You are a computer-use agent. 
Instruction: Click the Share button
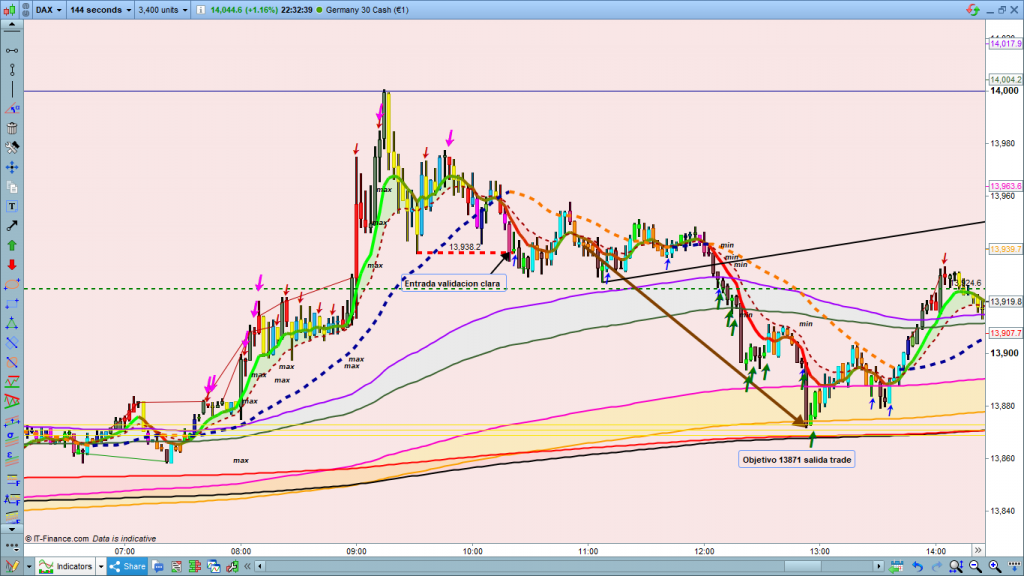pyautogui.click(x=127, y=567)
